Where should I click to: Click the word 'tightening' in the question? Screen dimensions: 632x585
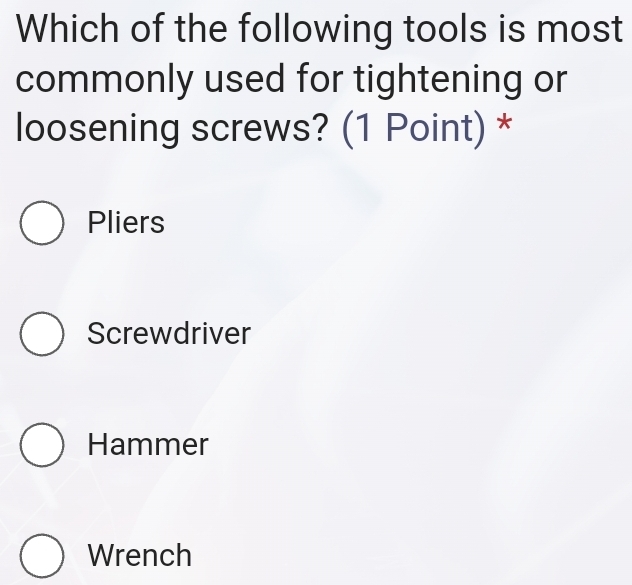click(438, 79)
